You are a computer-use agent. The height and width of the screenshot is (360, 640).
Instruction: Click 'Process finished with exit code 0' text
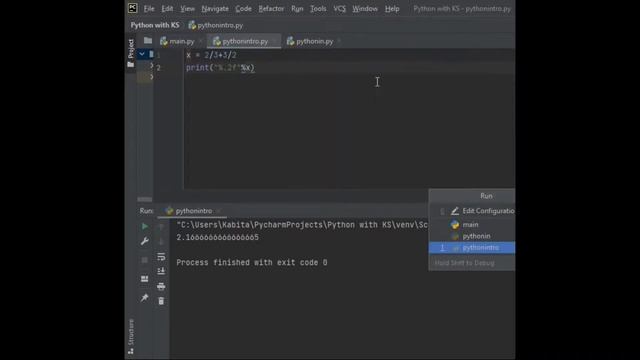(252, 263)
